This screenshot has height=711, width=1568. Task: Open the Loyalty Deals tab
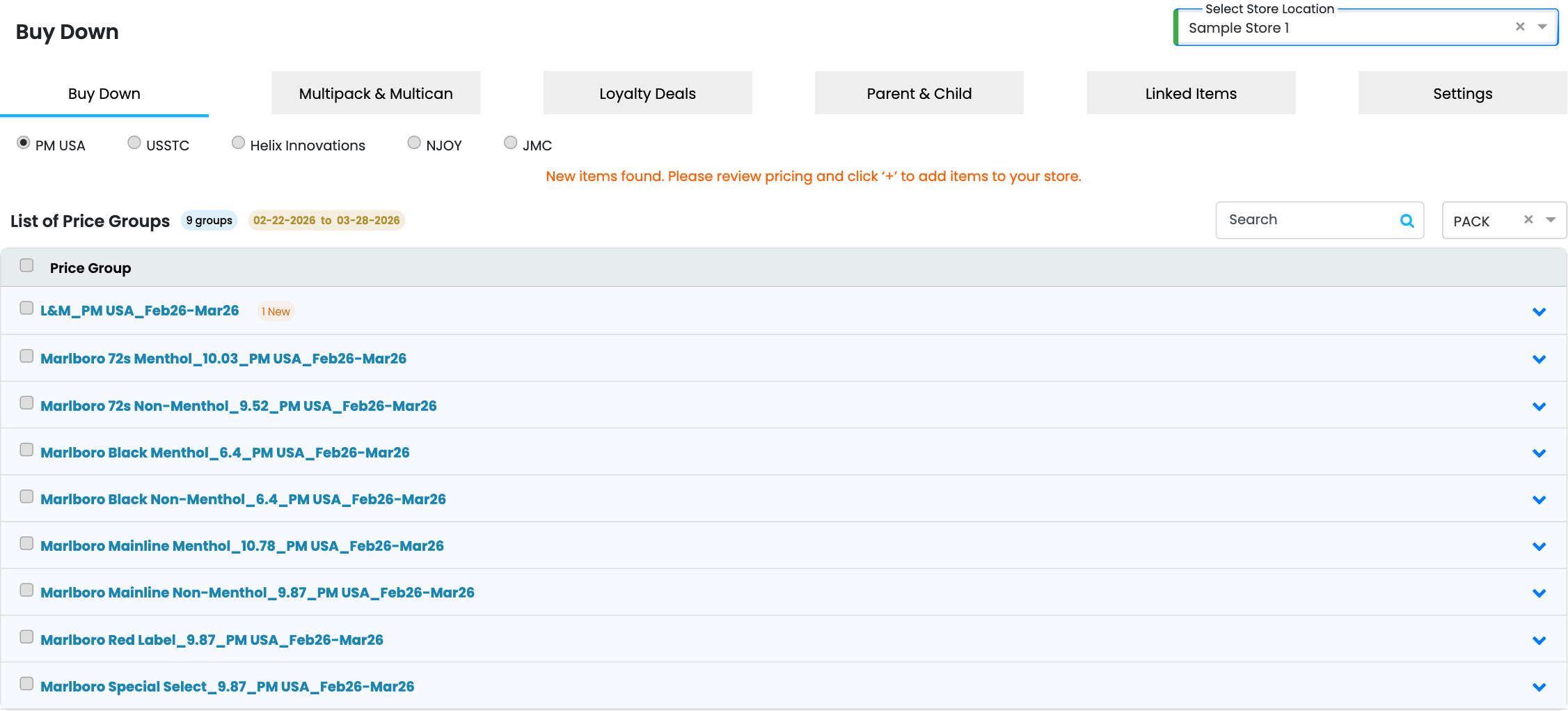(x=647, y=93)
